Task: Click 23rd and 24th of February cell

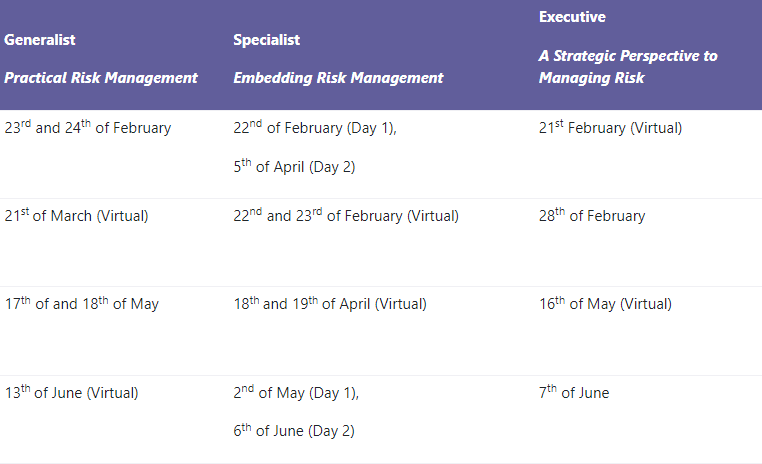Action: click(x=88, y=127)
